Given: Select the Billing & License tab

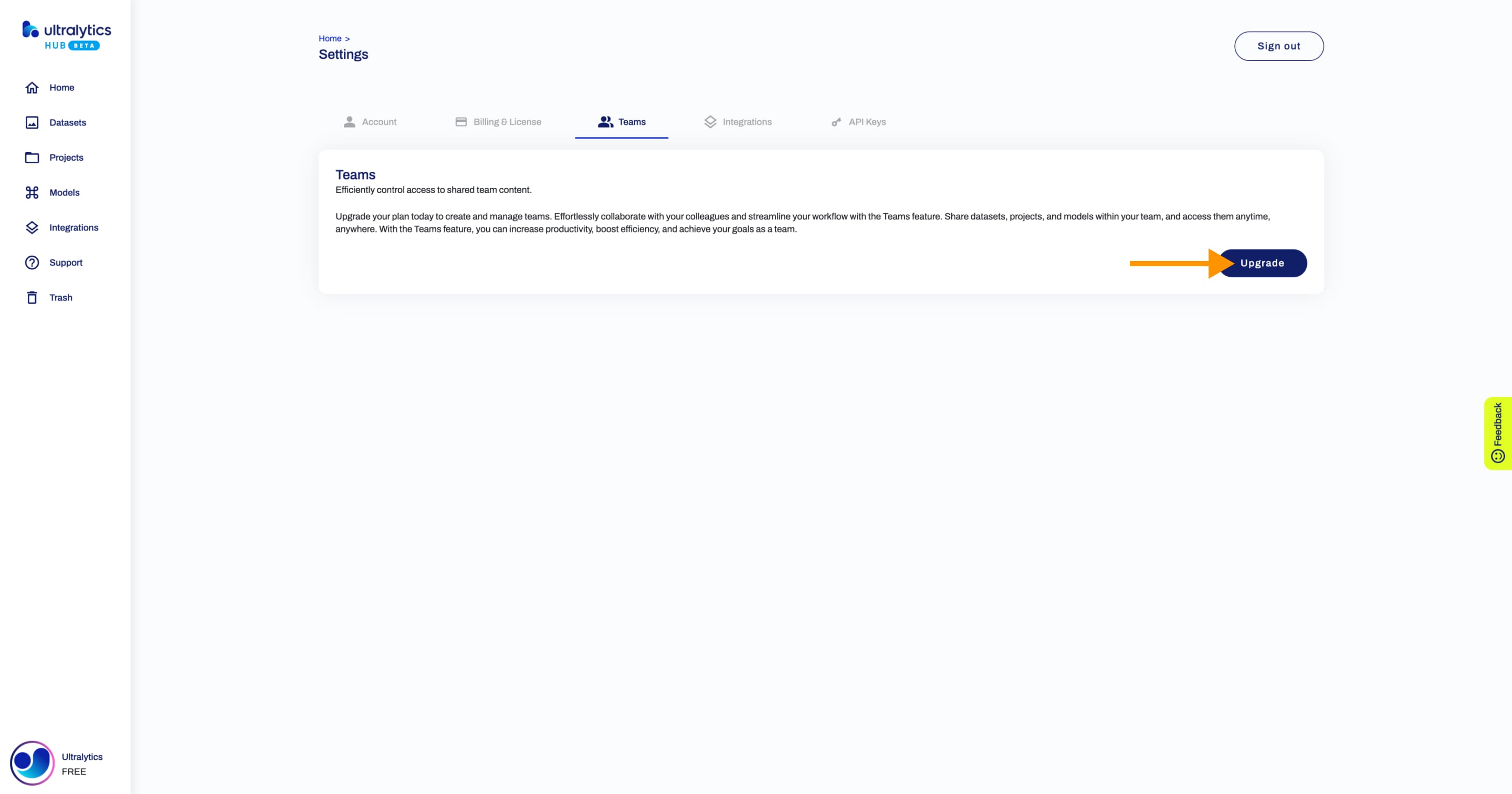Looking at the screenshot, I should tap(507, 122).
